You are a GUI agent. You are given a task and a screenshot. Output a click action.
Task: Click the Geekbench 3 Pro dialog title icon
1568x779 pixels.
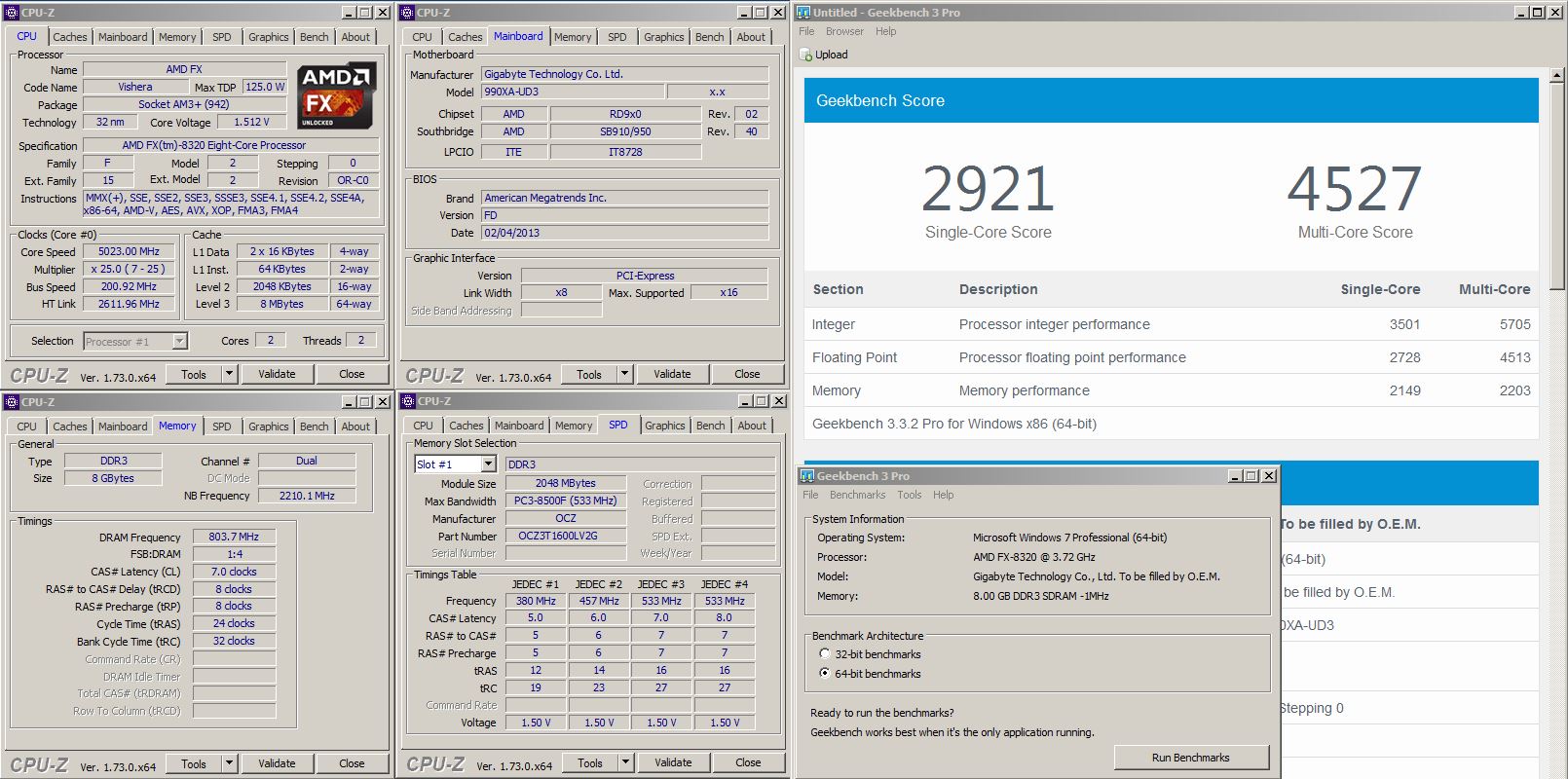tap(807, 476)
